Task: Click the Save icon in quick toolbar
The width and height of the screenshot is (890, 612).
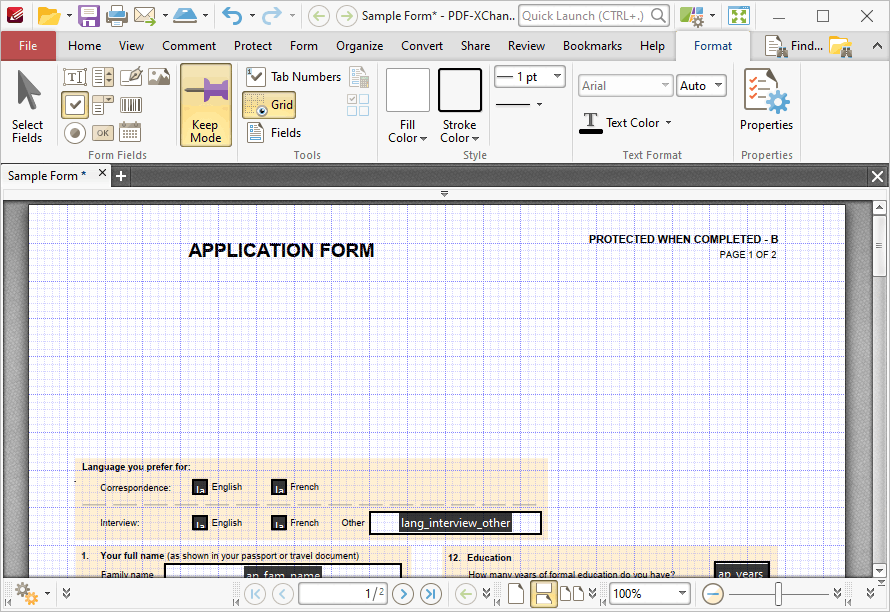Action: (x=89, y=16)
